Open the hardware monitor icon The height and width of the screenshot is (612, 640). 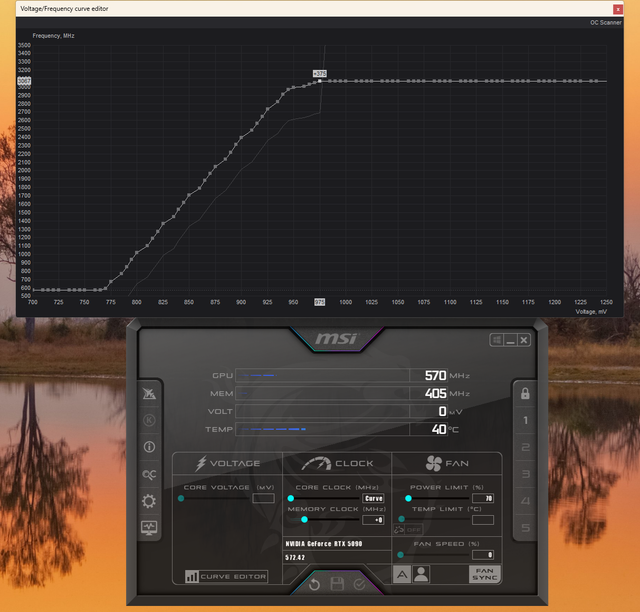click(x=149, y=527)
